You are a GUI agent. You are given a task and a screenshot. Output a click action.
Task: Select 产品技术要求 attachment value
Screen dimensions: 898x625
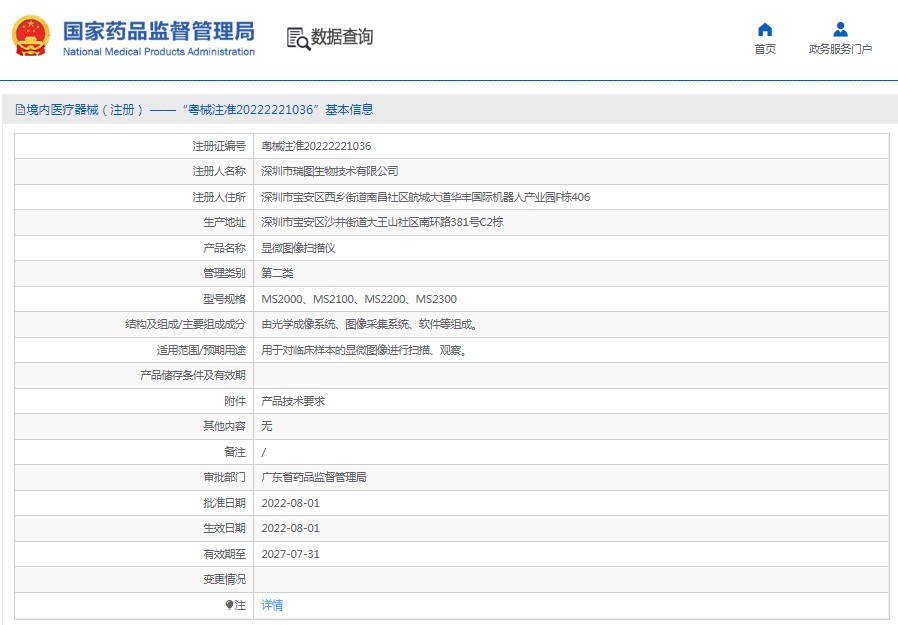pos(293,401)
